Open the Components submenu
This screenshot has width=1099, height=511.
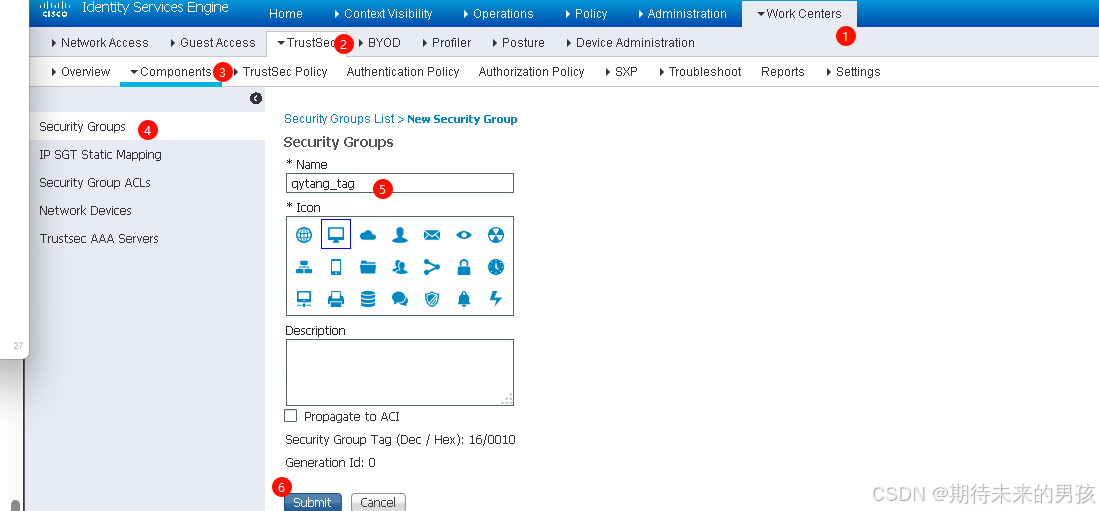click(x=170, y=71)
